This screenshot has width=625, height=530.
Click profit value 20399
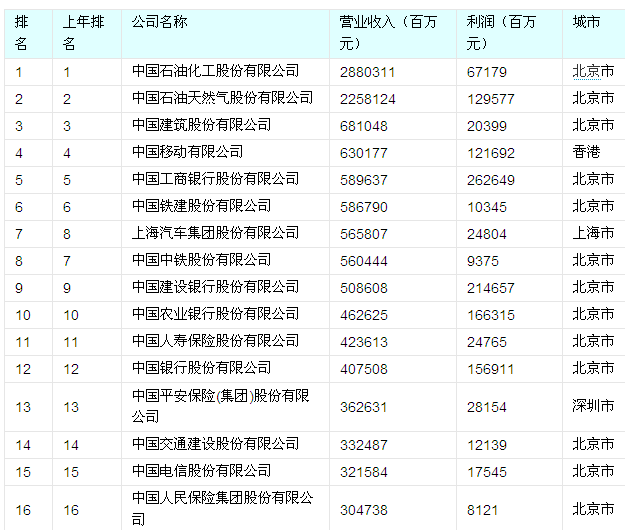click(x=487, y=126)
